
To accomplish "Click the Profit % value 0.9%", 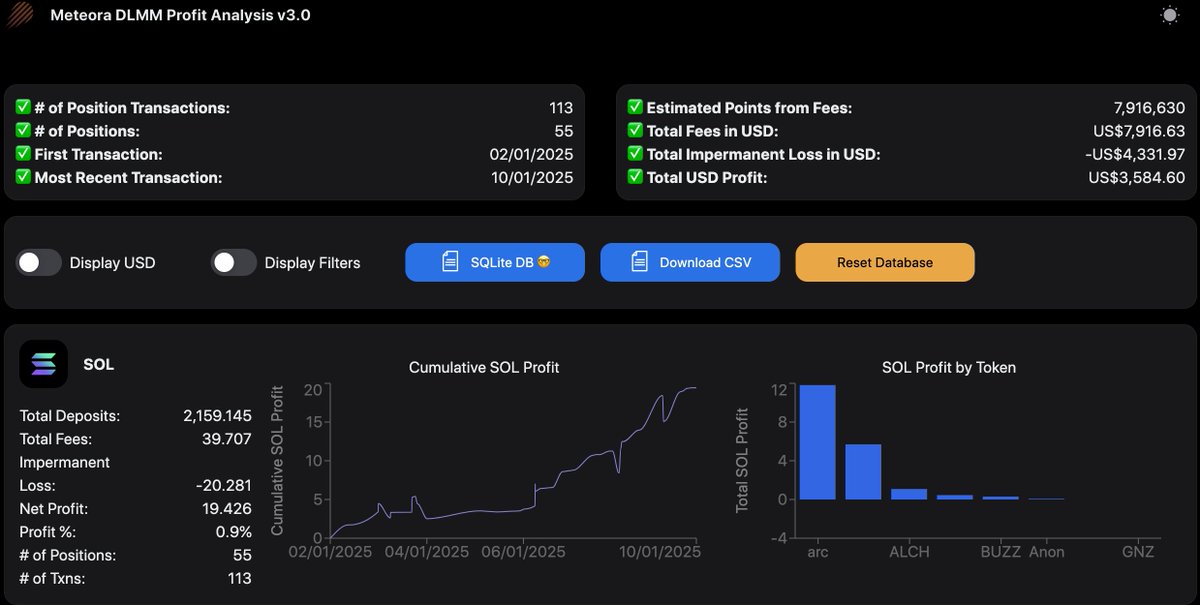I will [x=235, y=531].
